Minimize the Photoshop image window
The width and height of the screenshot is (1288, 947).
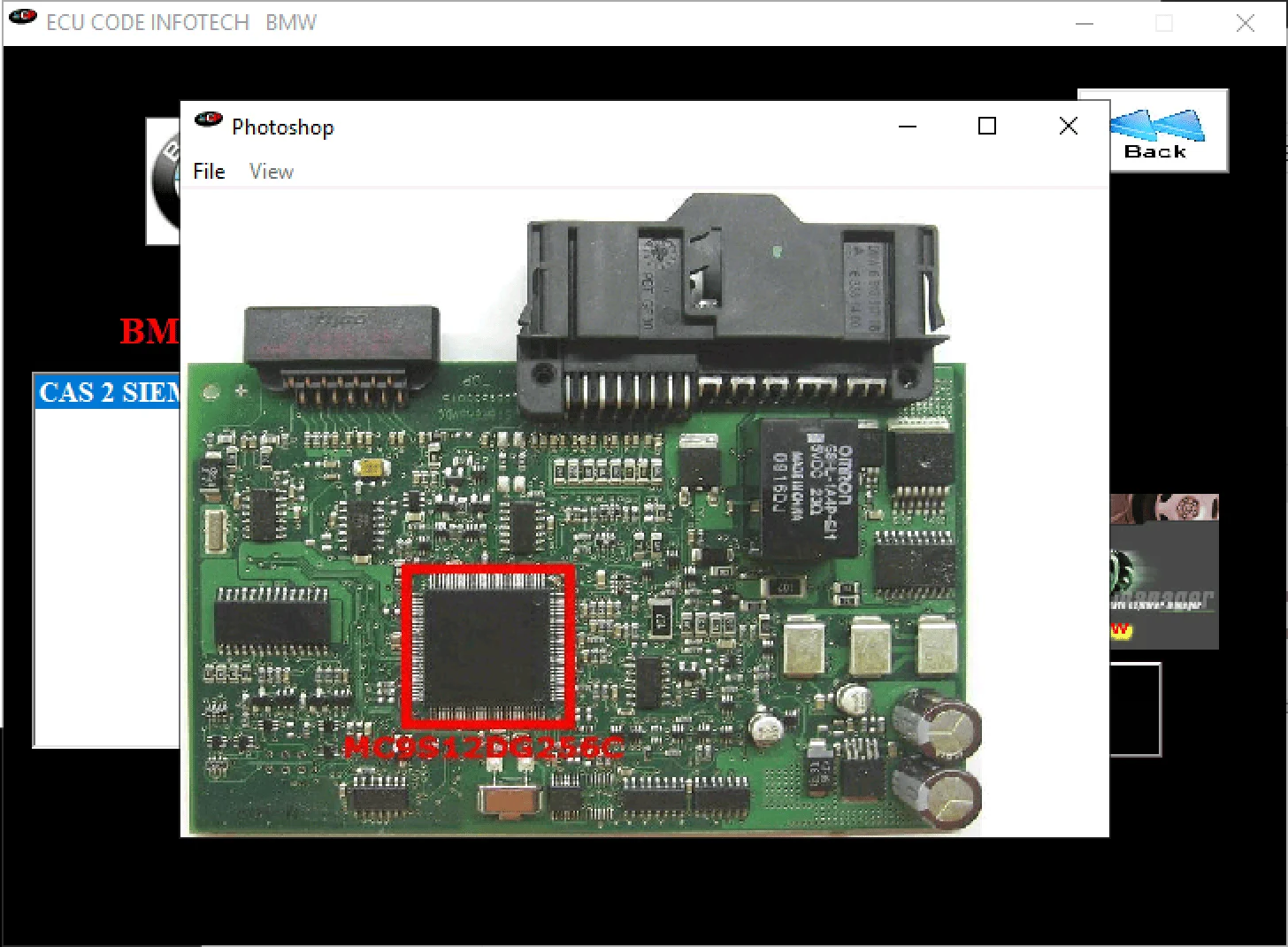coord(908,127)
